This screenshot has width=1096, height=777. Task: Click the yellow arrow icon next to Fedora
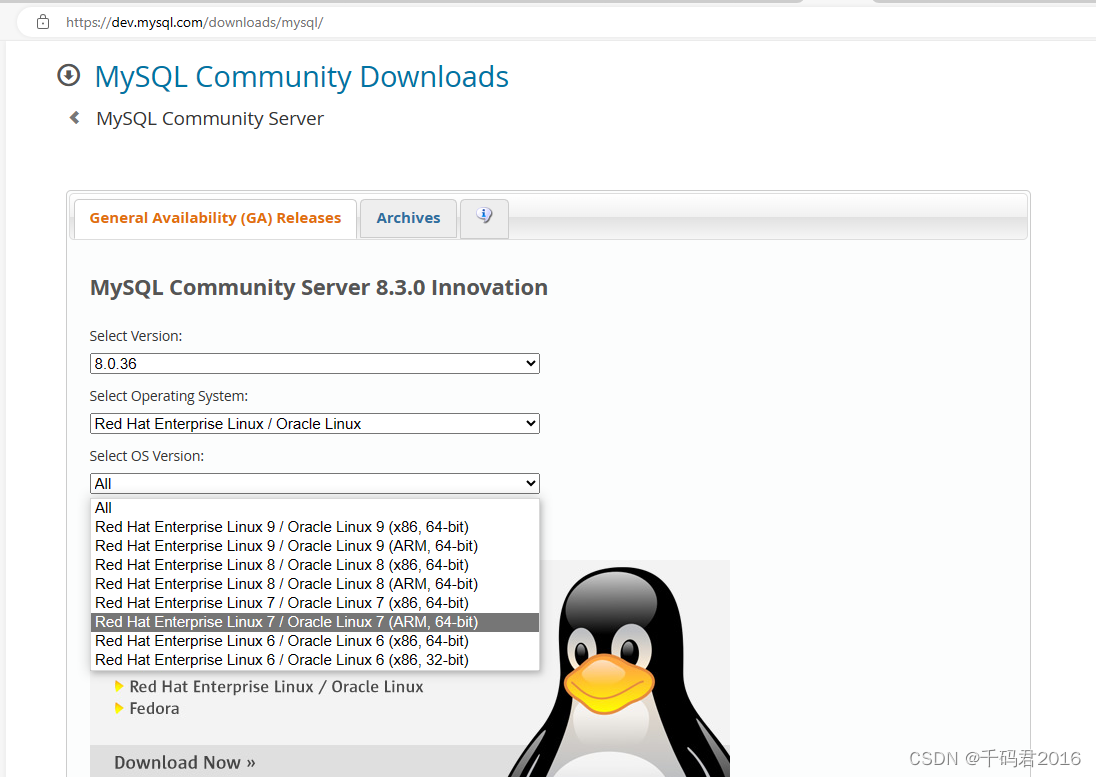[x=120, y=708]
